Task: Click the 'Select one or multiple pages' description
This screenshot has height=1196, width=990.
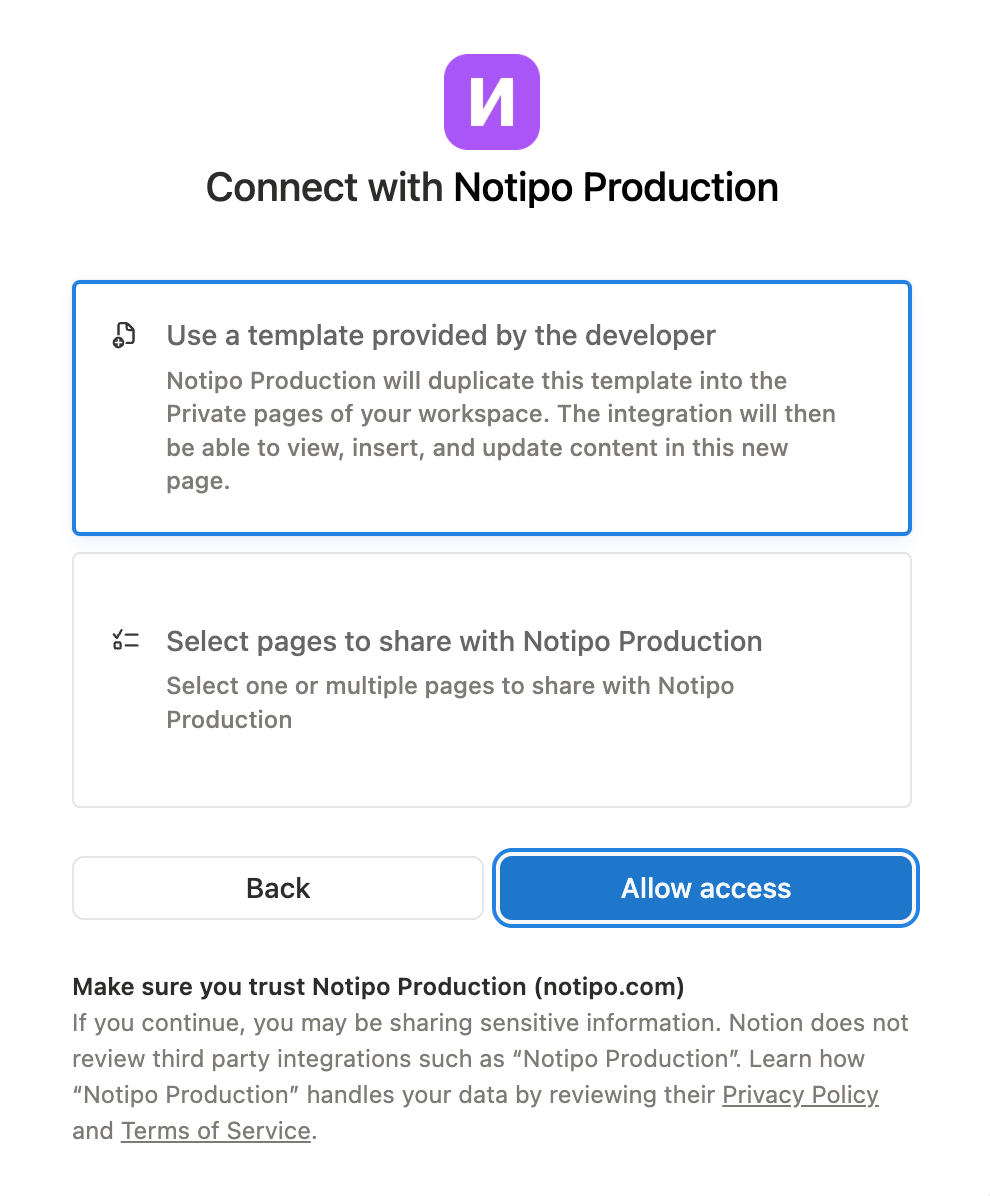Action: pyautogui.click(x=450, y=702)
